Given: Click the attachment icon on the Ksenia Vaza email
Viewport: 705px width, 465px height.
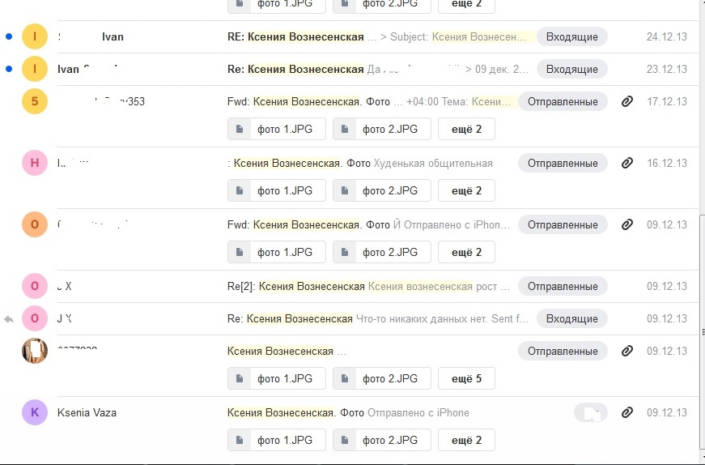Looking at the screenshot, I should click(627, 412).
